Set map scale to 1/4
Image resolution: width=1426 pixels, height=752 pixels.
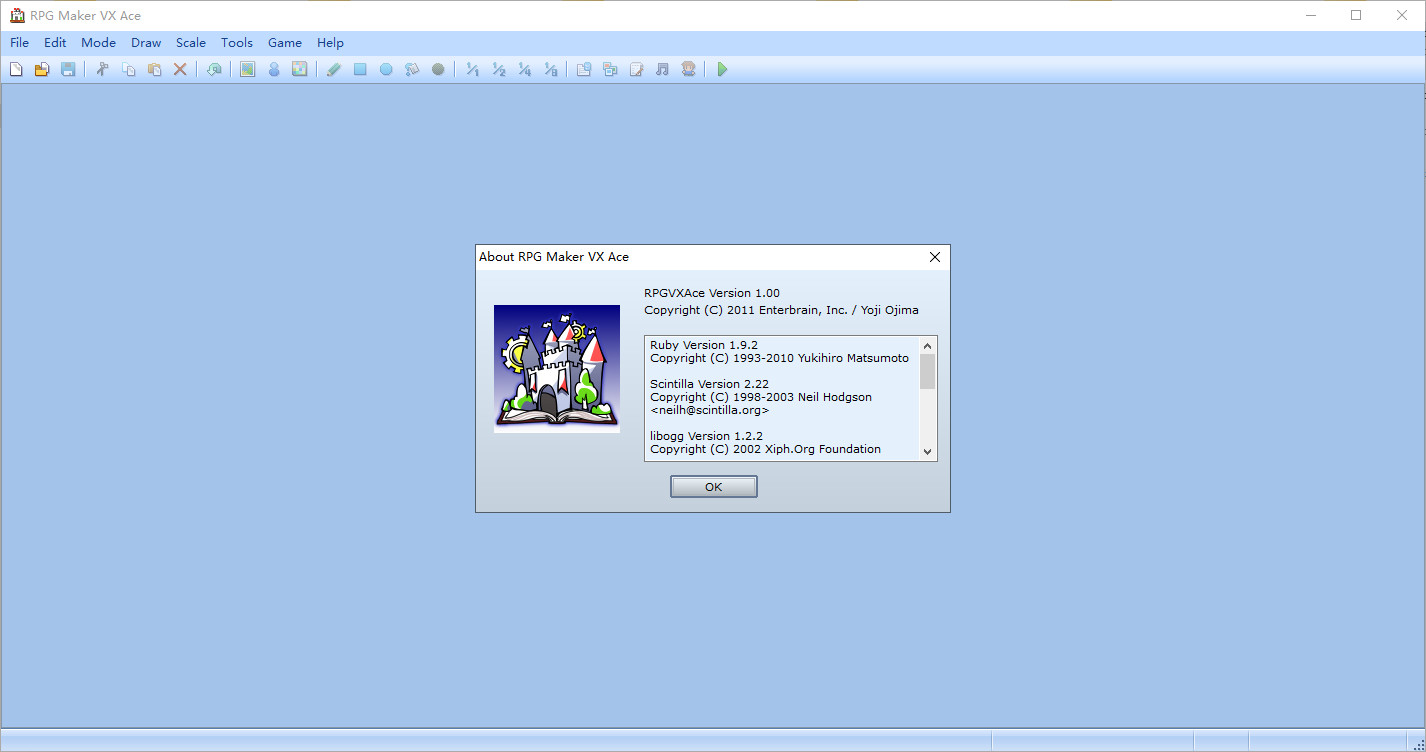tap(524, 69)
